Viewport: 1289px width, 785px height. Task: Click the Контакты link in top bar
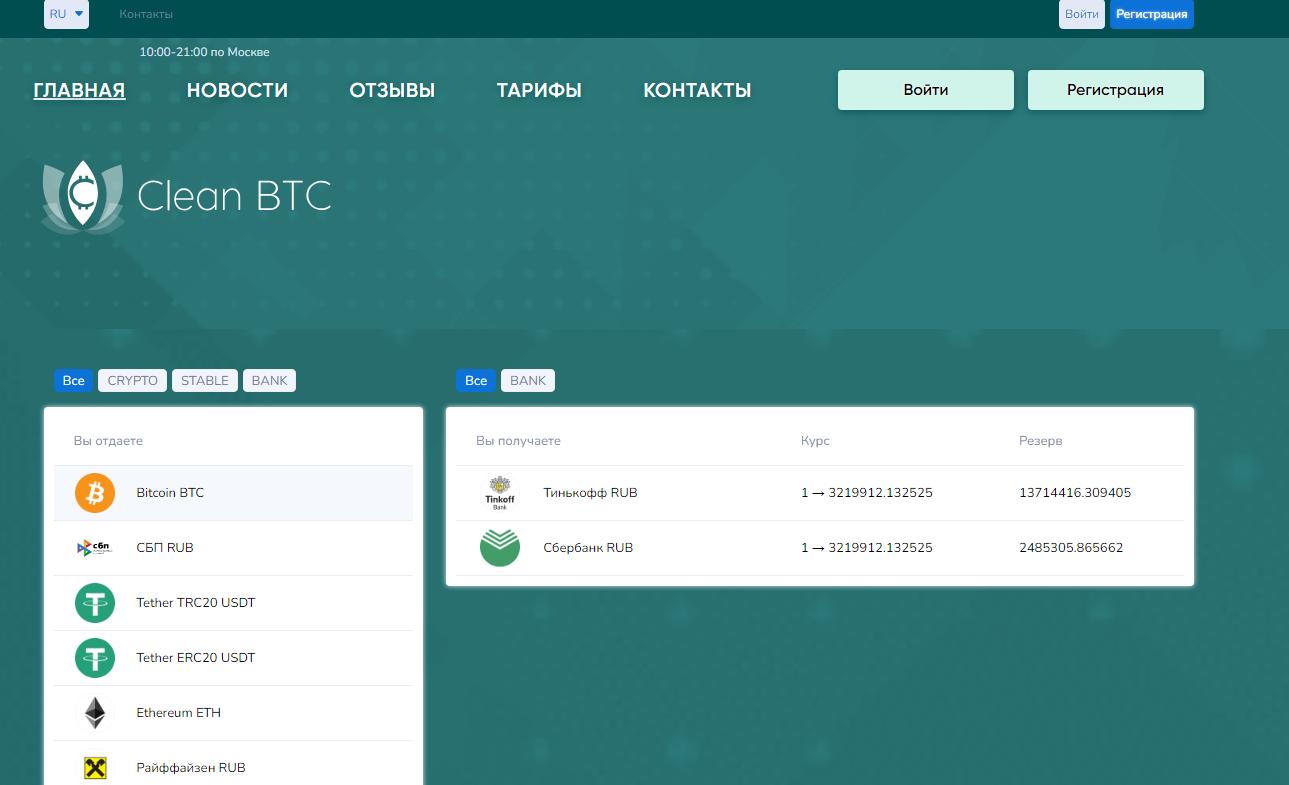pyautogui.click(x=146, y=14)
